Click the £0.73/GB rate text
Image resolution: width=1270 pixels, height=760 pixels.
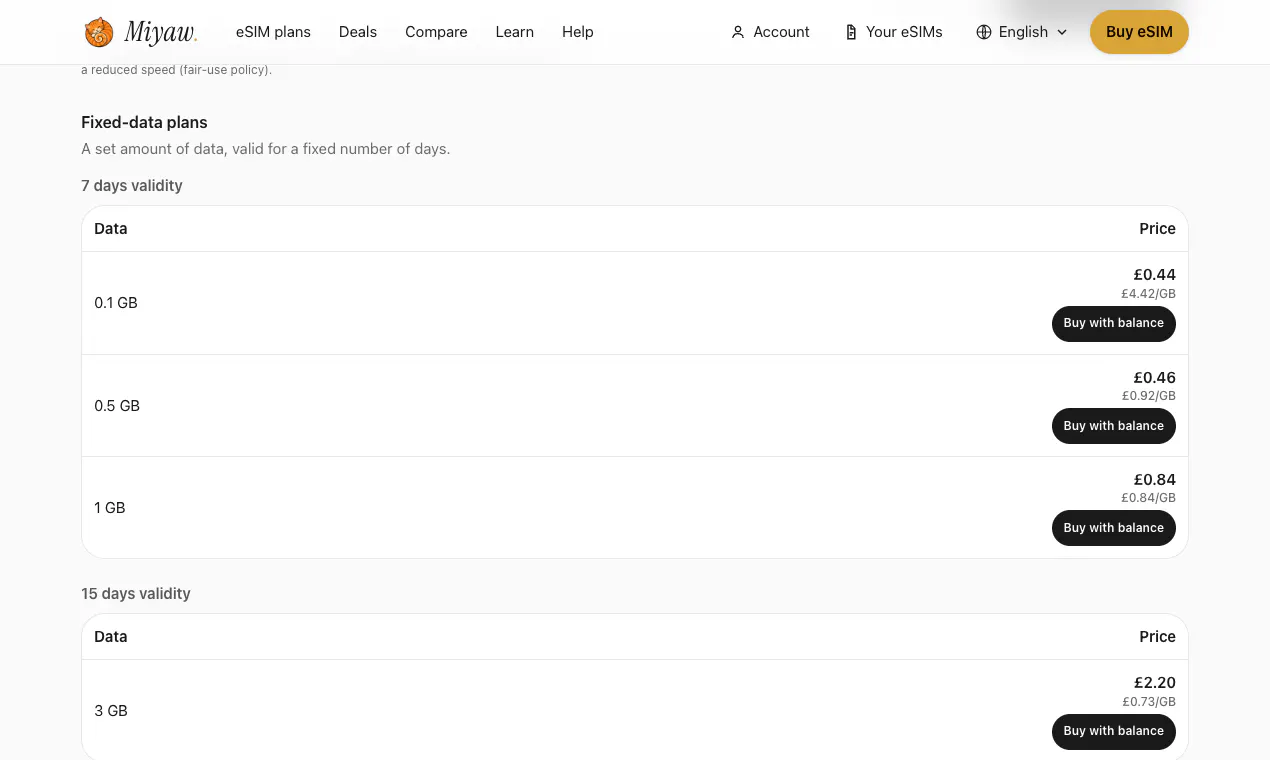click(x=1148, y=702)
